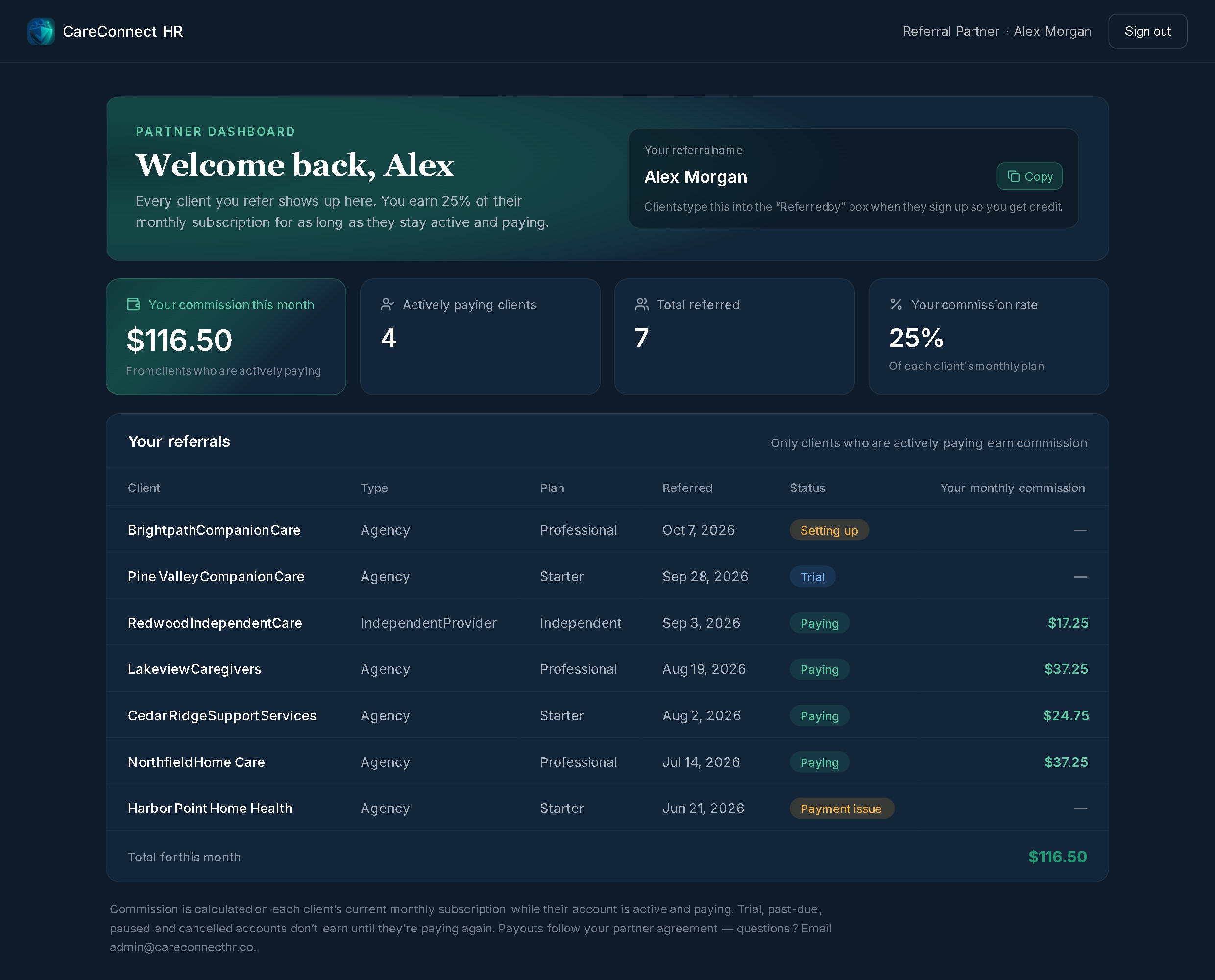Click Referral Partner · Alex Morgan header label
The height and width of the screenshot is (980, 1215).
(x=996, y=31)
